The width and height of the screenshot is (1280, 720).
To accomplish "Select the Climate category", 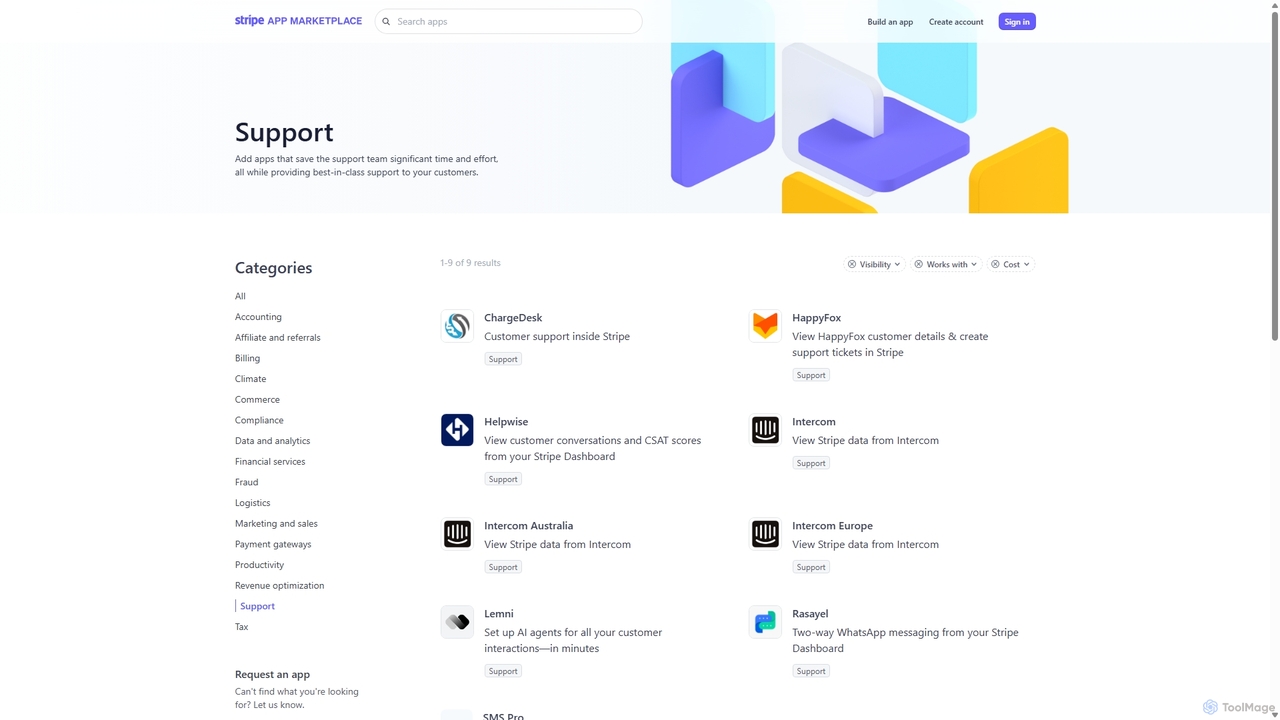I will pyautogui.click(x=250, y=379).
